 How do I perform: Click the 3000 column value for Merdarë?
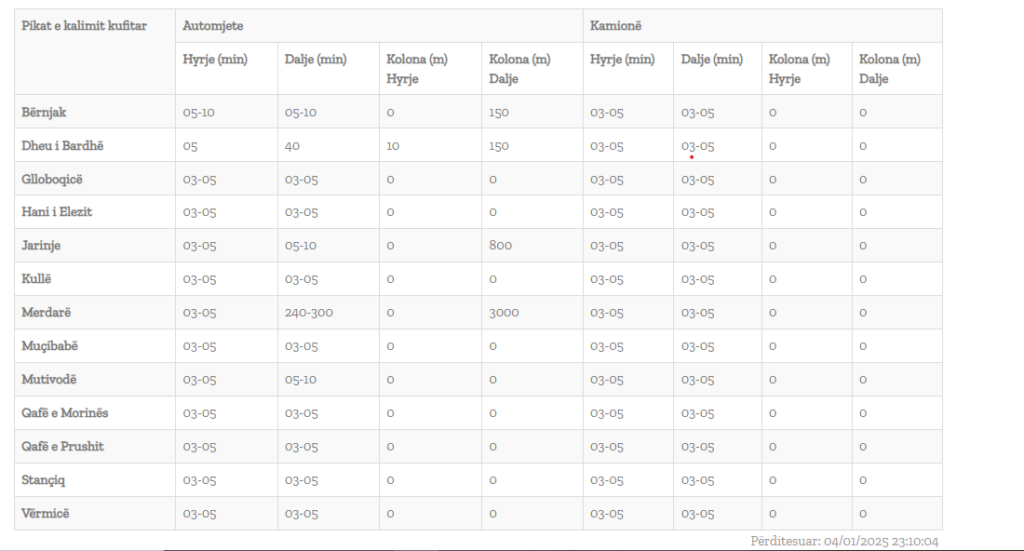[x=504, y=313]
